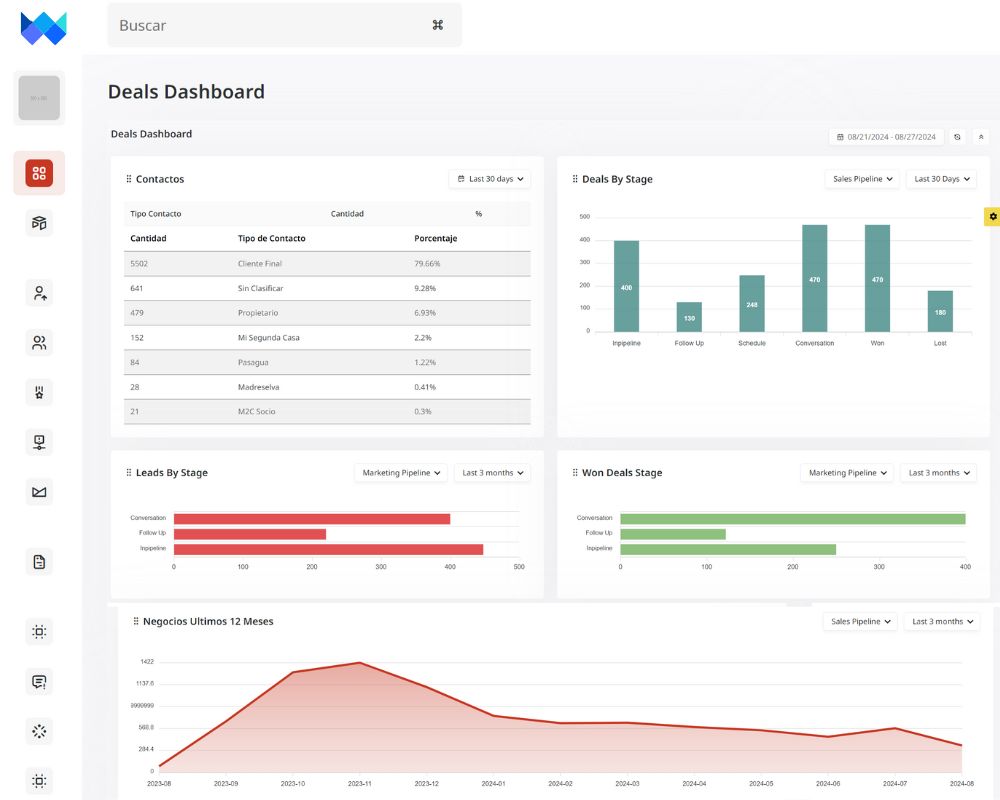Screen dimensions: 1000x800
Task: Click the gray avatar thumbnail in sidebar
Action: [39, 98]
